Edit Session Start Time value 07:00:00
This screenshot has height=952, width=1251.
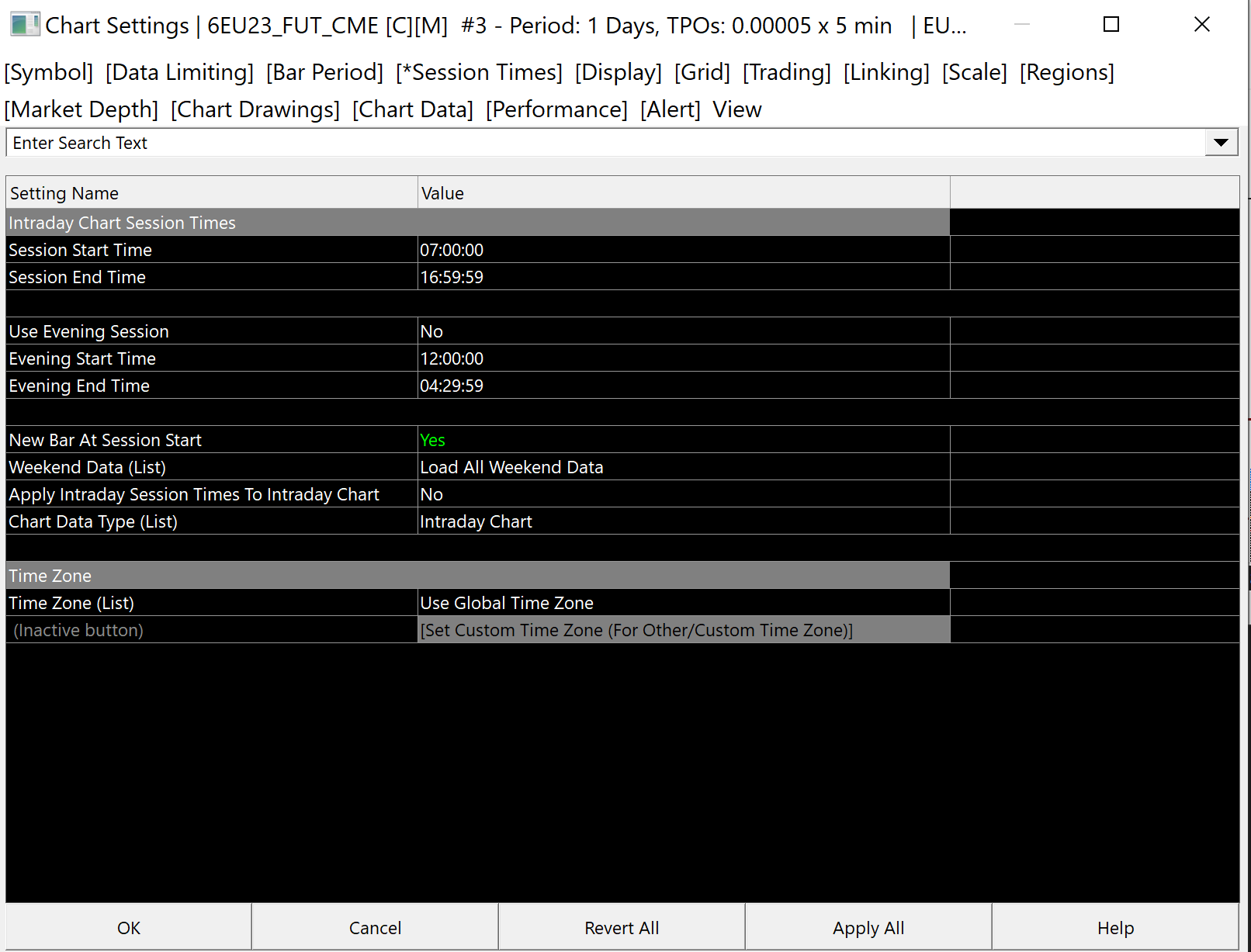click(684, 250)
